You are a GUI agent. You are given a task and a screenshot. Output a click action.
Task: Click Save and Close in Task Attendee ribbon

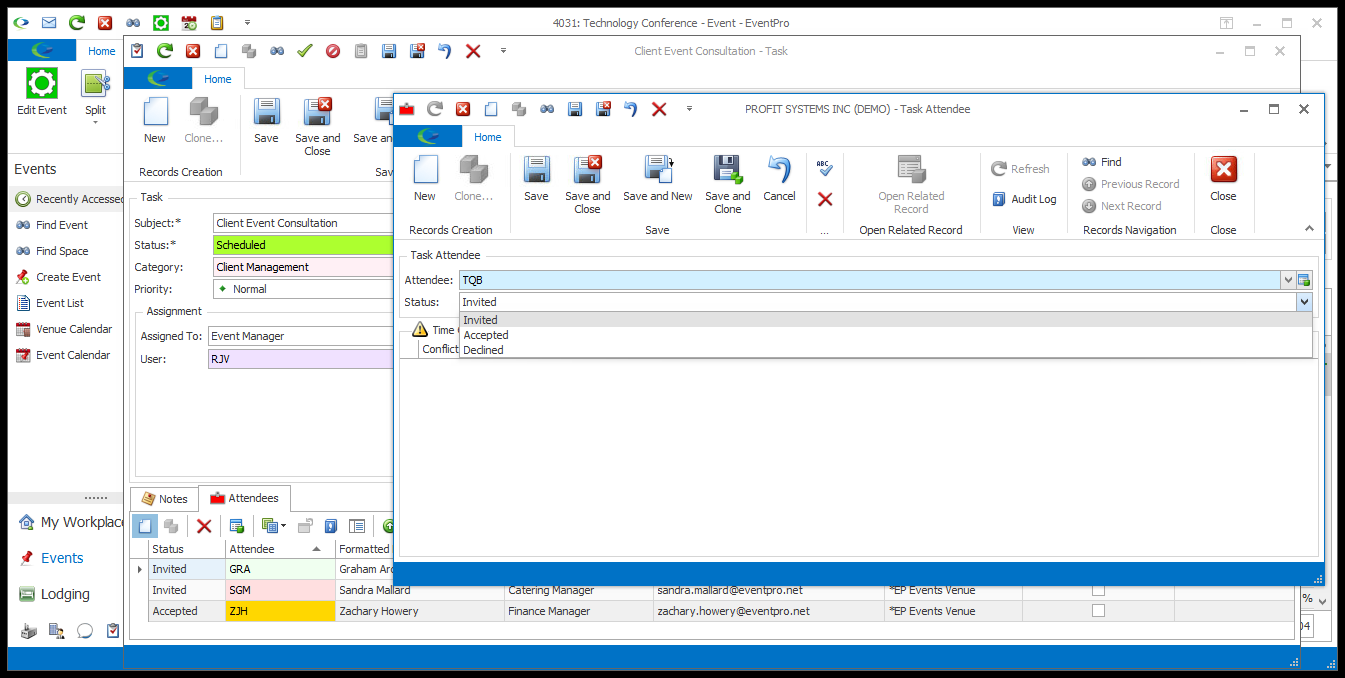[x=587, y=184]
